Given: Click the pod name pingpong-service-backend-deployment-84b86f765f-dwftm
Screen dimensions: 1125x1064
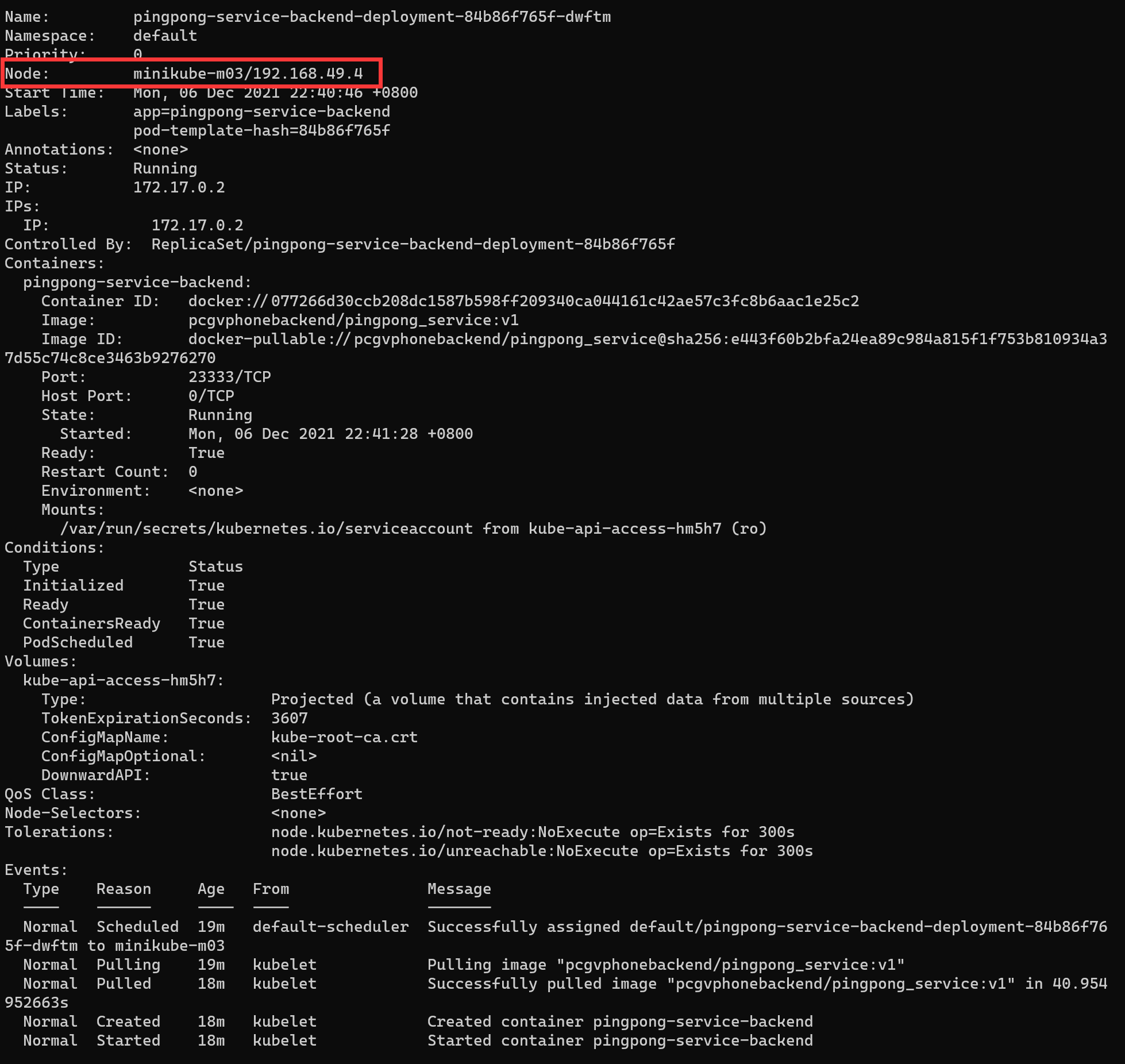Looking at the screenshot, I should pyautogui.click(x=371, y=17).
